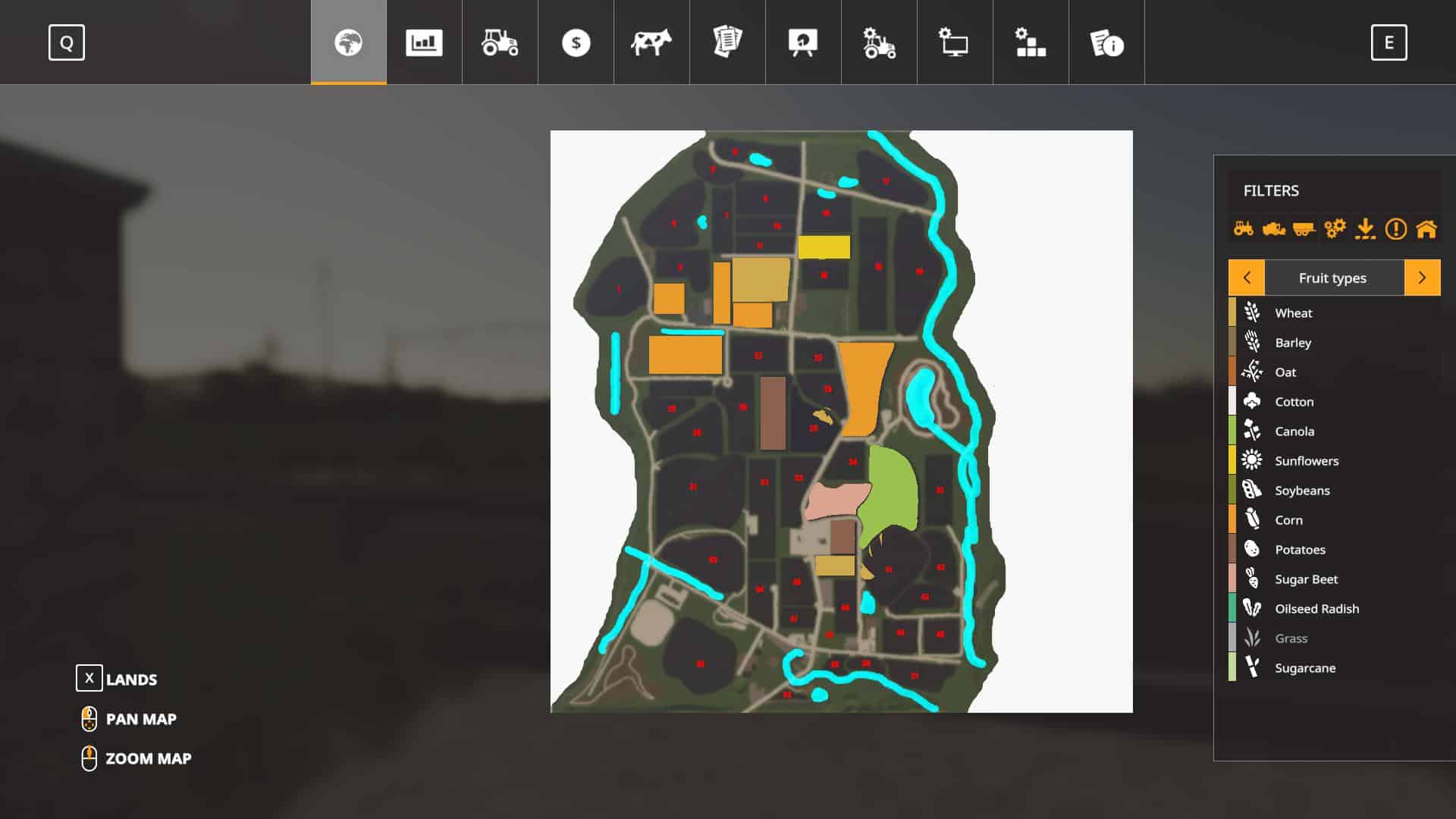Open the statistics chart tab

424,42
